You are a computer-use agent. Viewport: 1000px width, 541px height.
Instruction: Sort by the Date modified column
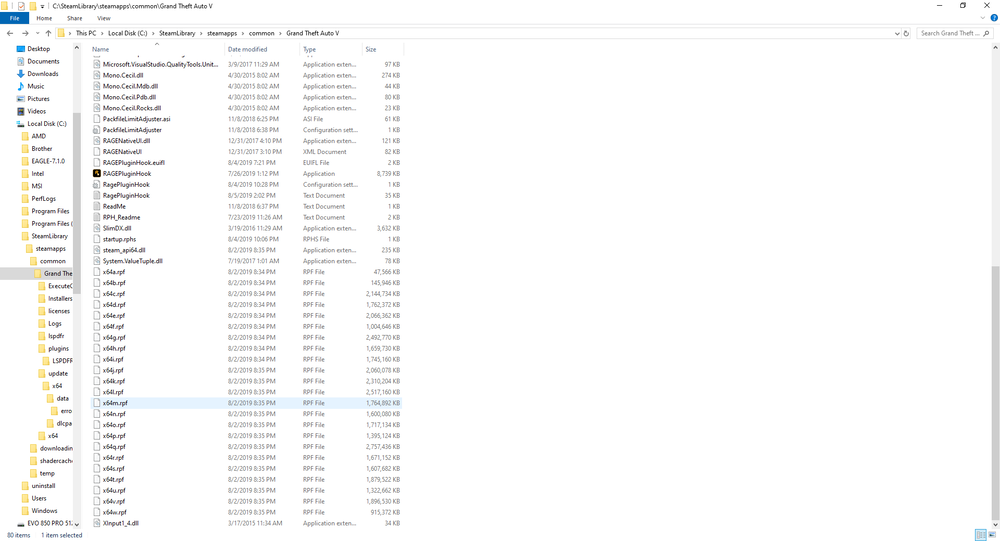(247, 49)
